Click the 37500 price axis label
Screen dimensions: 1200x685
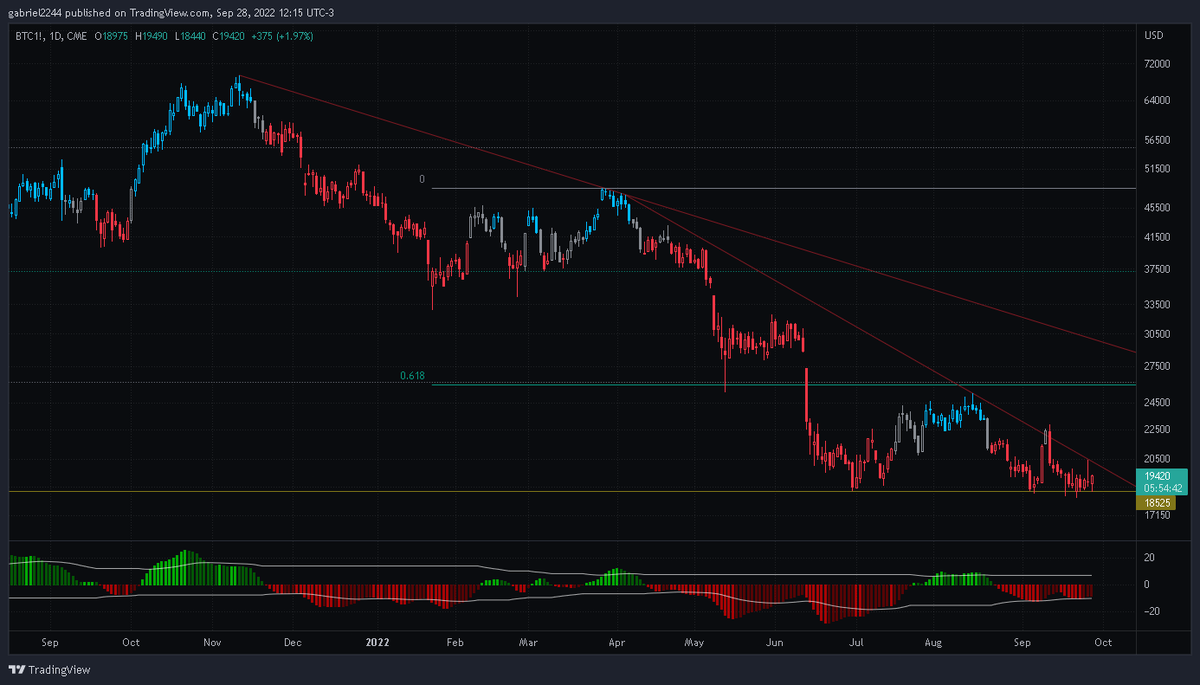1157,269
